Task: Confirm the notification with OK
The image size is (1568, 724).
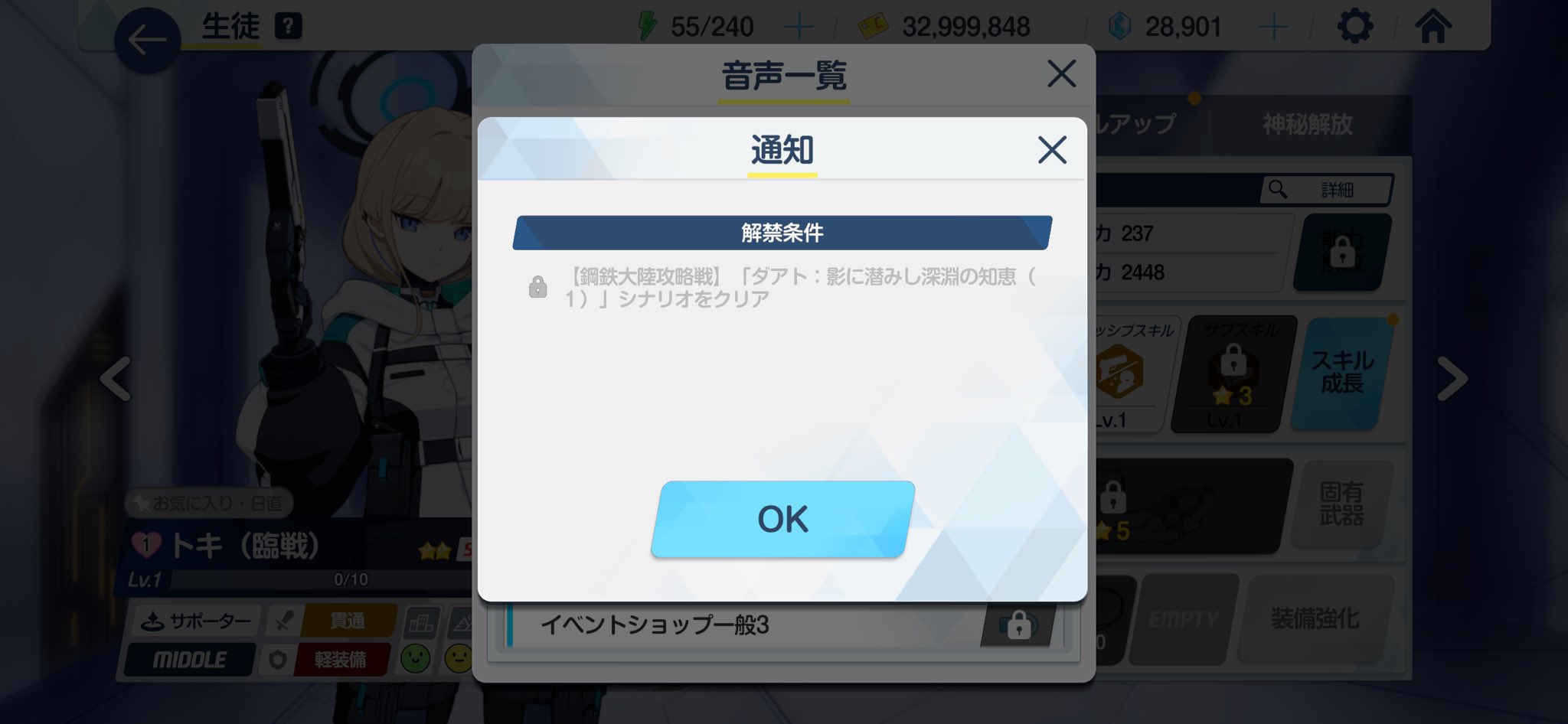Action: pyautogui.click(x=782, y=519)
